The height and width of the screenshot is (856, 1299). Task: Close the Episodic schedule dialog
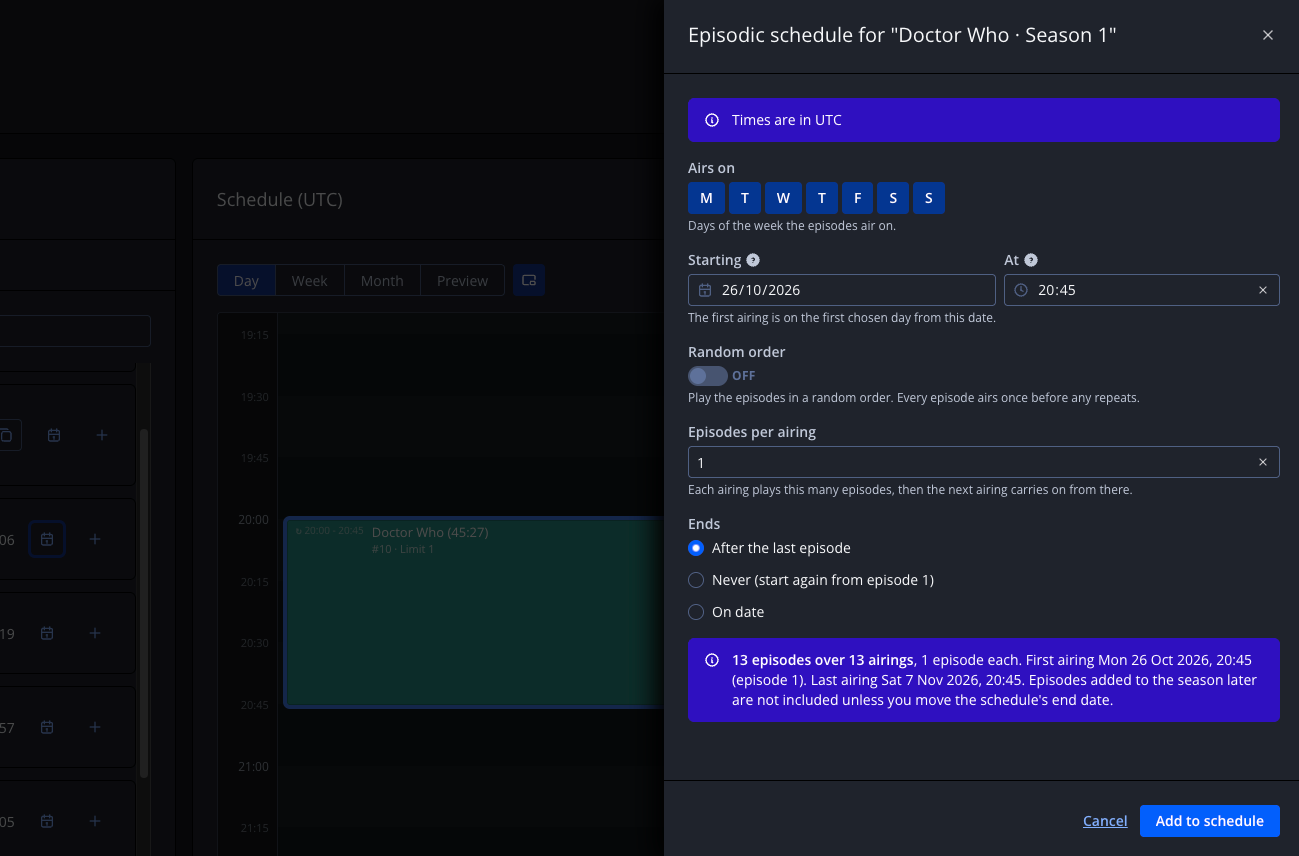(x=1268, y=35)
